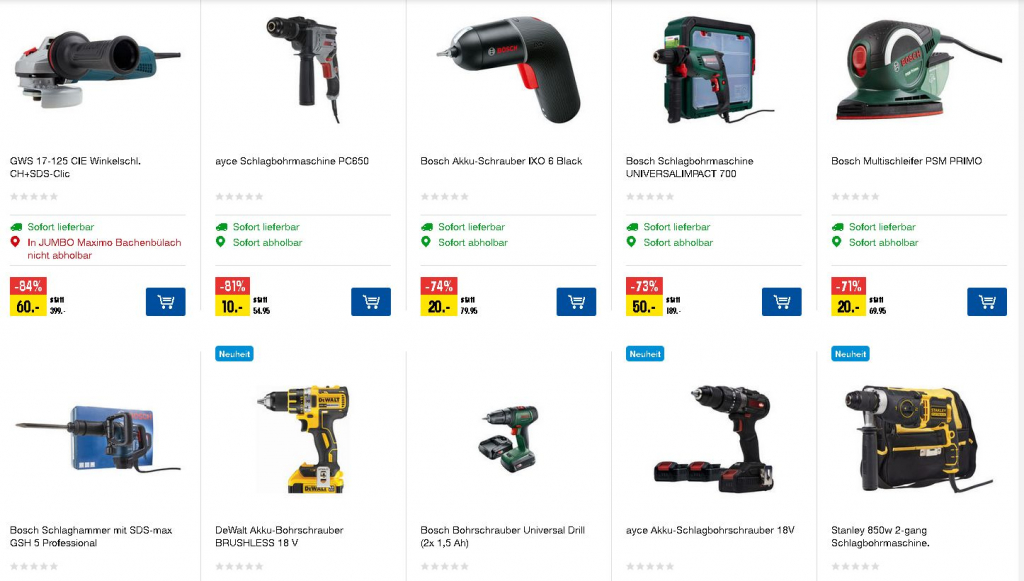Open the Bosch Schlaghammer GSH 5 Professional link
Screen dimensions: 1024x581
click(91, 537)
